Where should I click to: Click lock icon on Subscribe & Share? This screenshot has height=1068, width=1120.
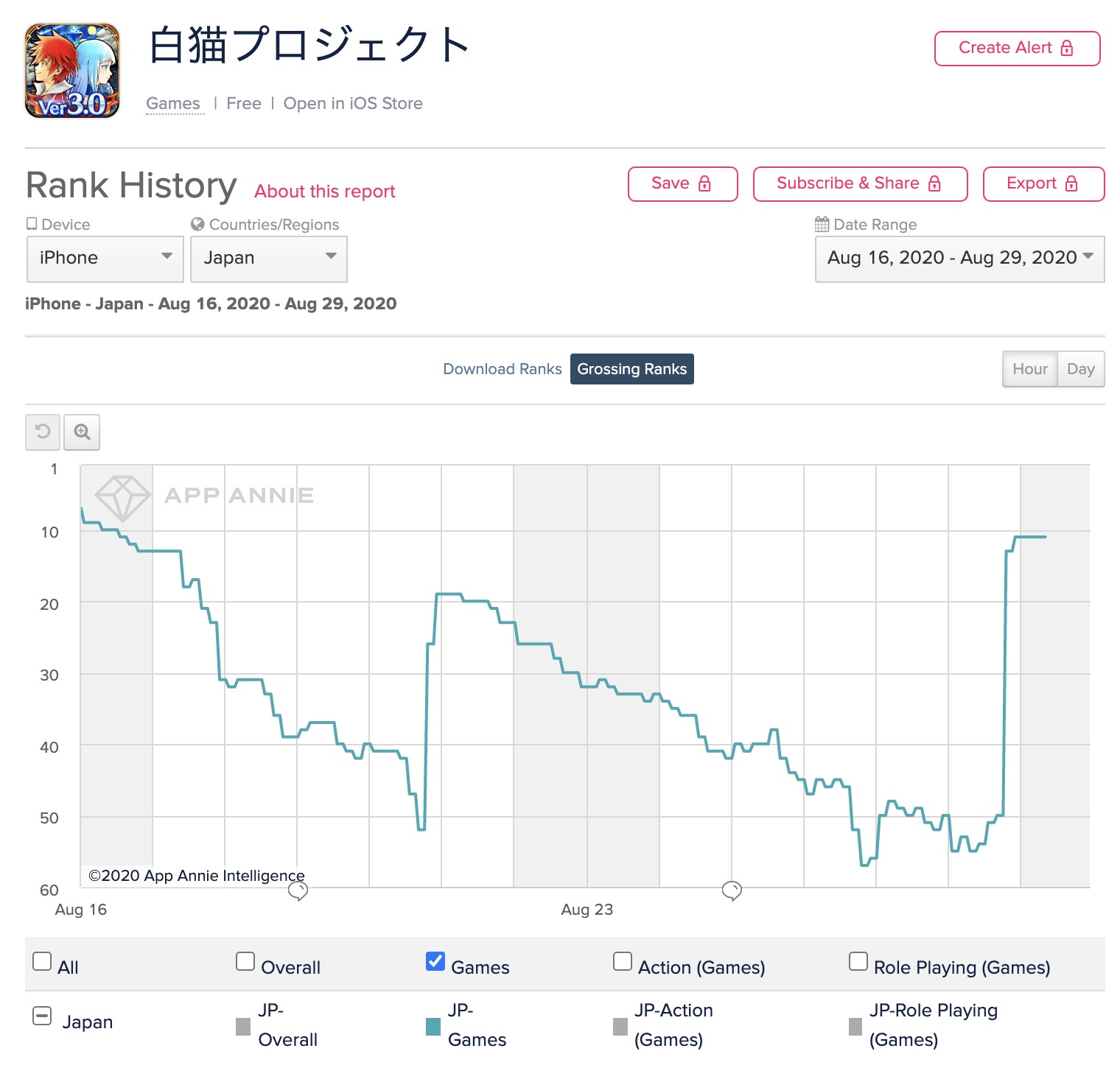(x=934, y=183)
